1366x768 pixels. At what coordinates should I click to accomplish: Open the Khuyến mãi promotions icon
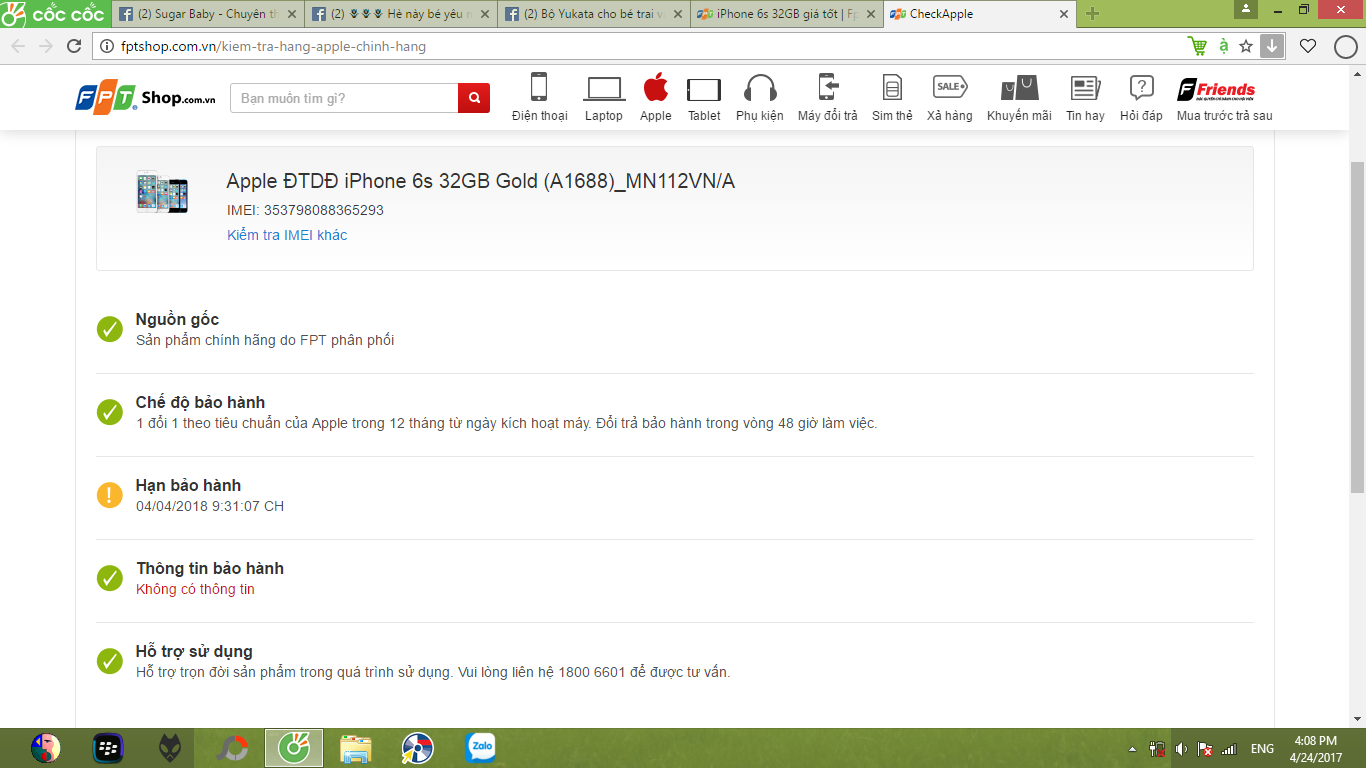coord(1019,97)
